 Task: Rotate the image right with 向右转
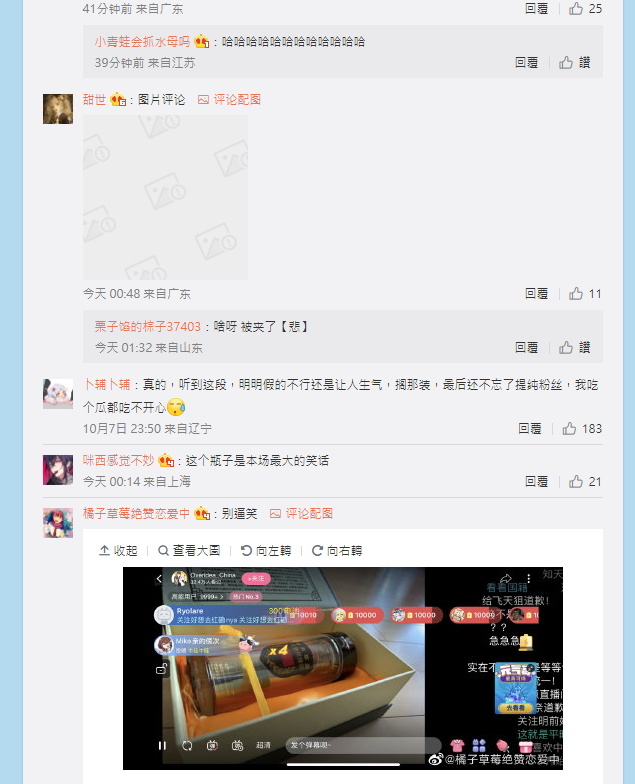[337, 550]
